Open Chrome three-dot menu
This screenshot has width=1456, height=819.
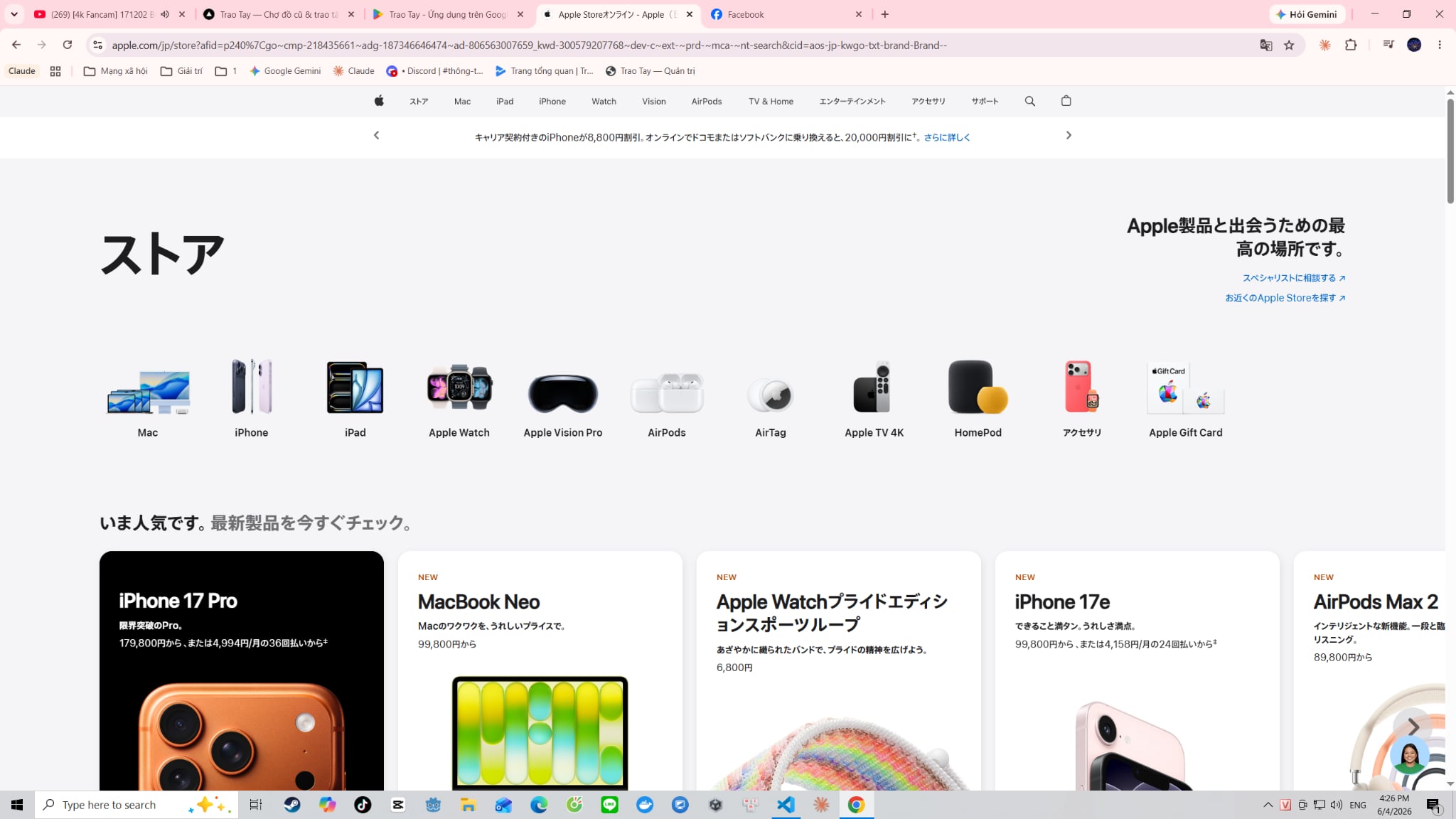(1440, 45)
